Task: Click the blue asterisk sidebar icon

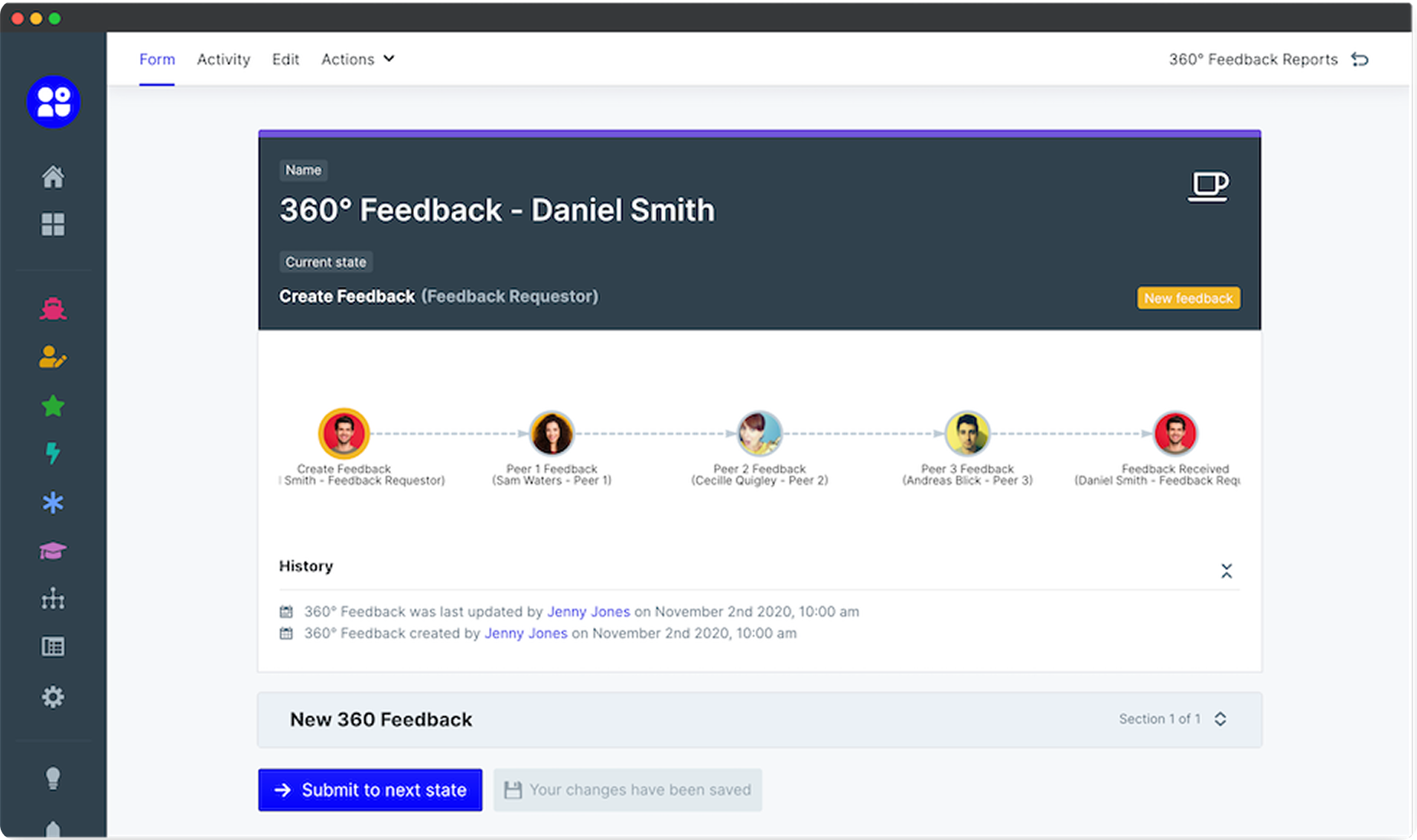Action: [53, 503]
